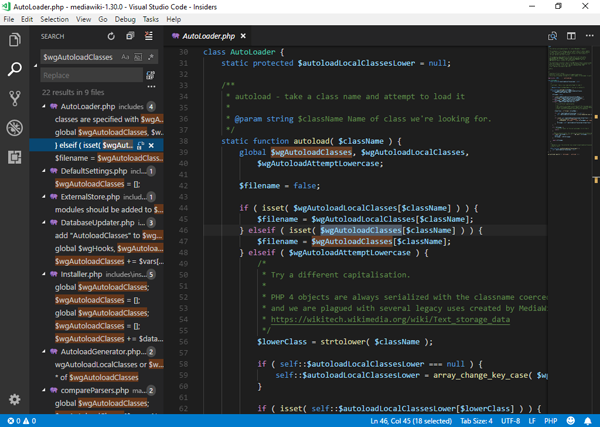
Task: Toggle Match Case search option
Action: click(126, 58)
